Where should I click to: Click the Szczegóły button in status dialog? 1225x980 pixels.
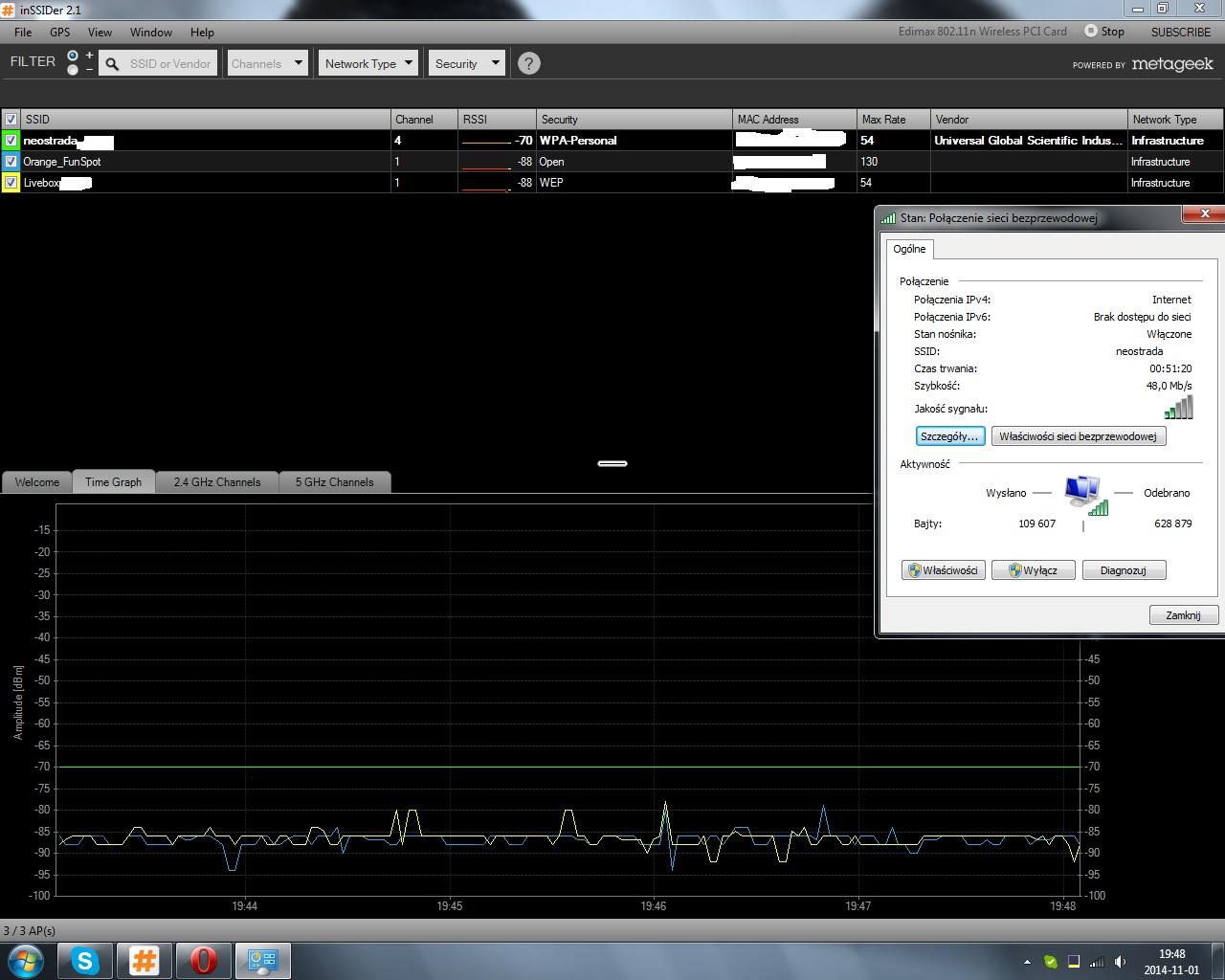click(x=950, y=436)
